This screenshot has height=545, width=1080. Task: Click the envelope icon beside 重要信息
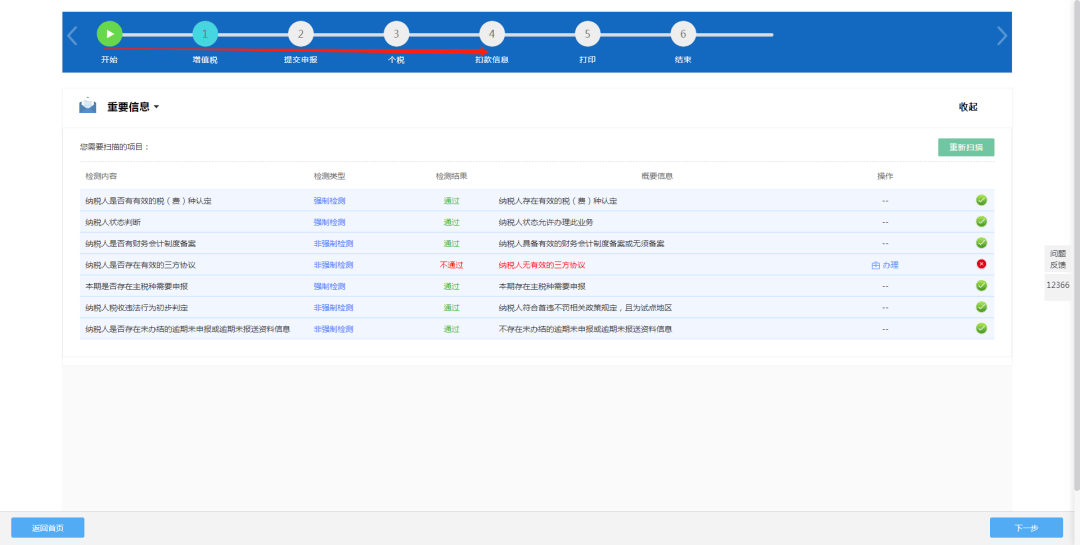tap(88, 106)
